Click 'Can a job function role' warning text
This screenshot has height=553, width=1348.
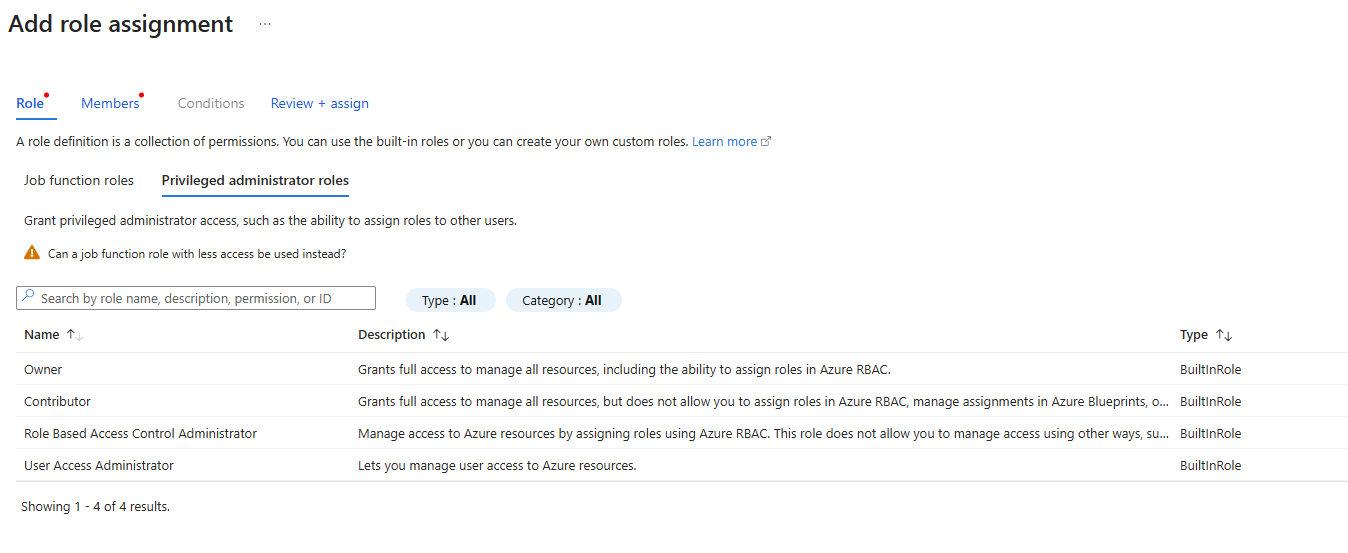coord(197,254)
